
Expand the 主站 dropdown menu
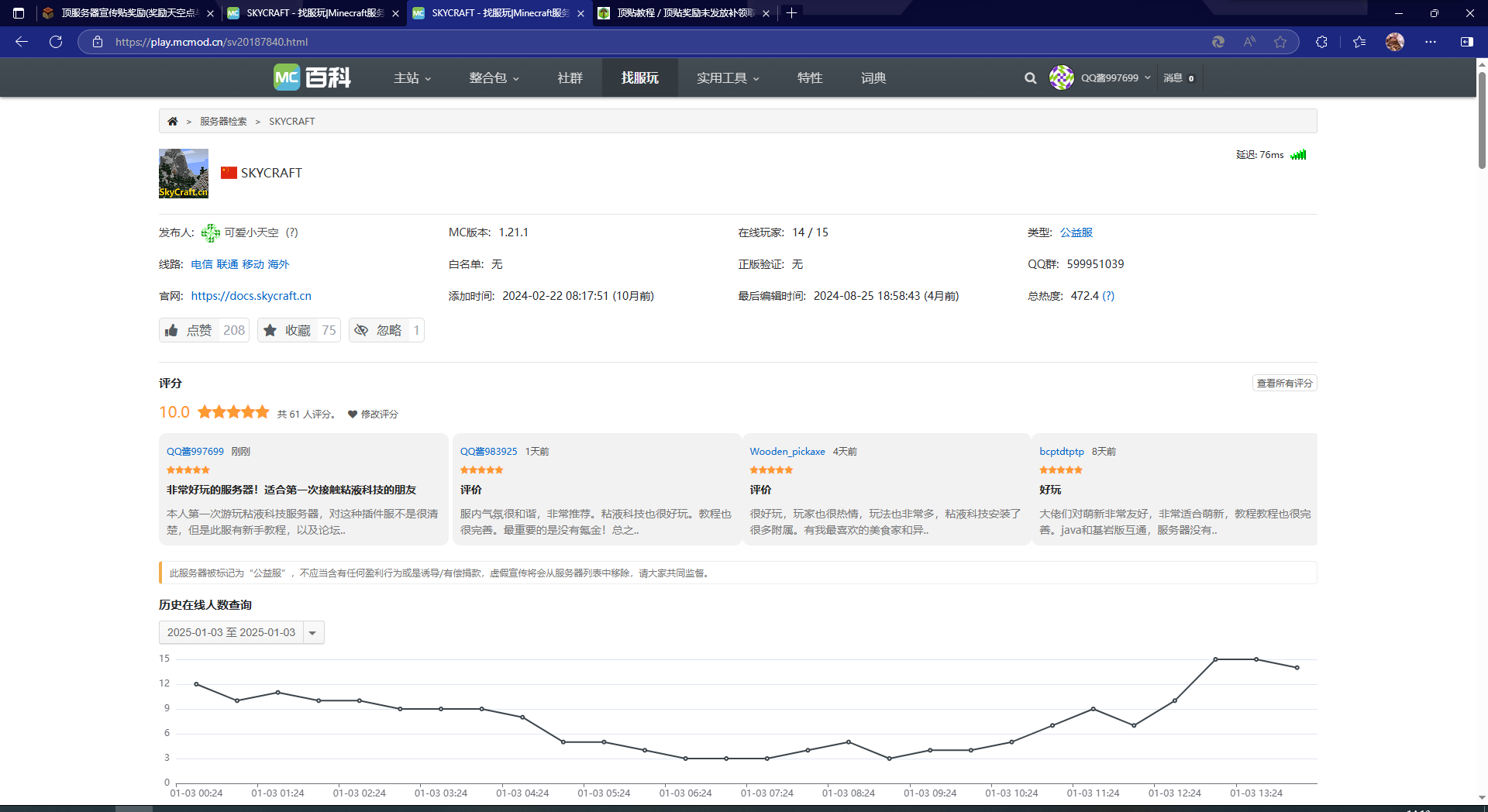pyautogui.click(x=412, y=78)
